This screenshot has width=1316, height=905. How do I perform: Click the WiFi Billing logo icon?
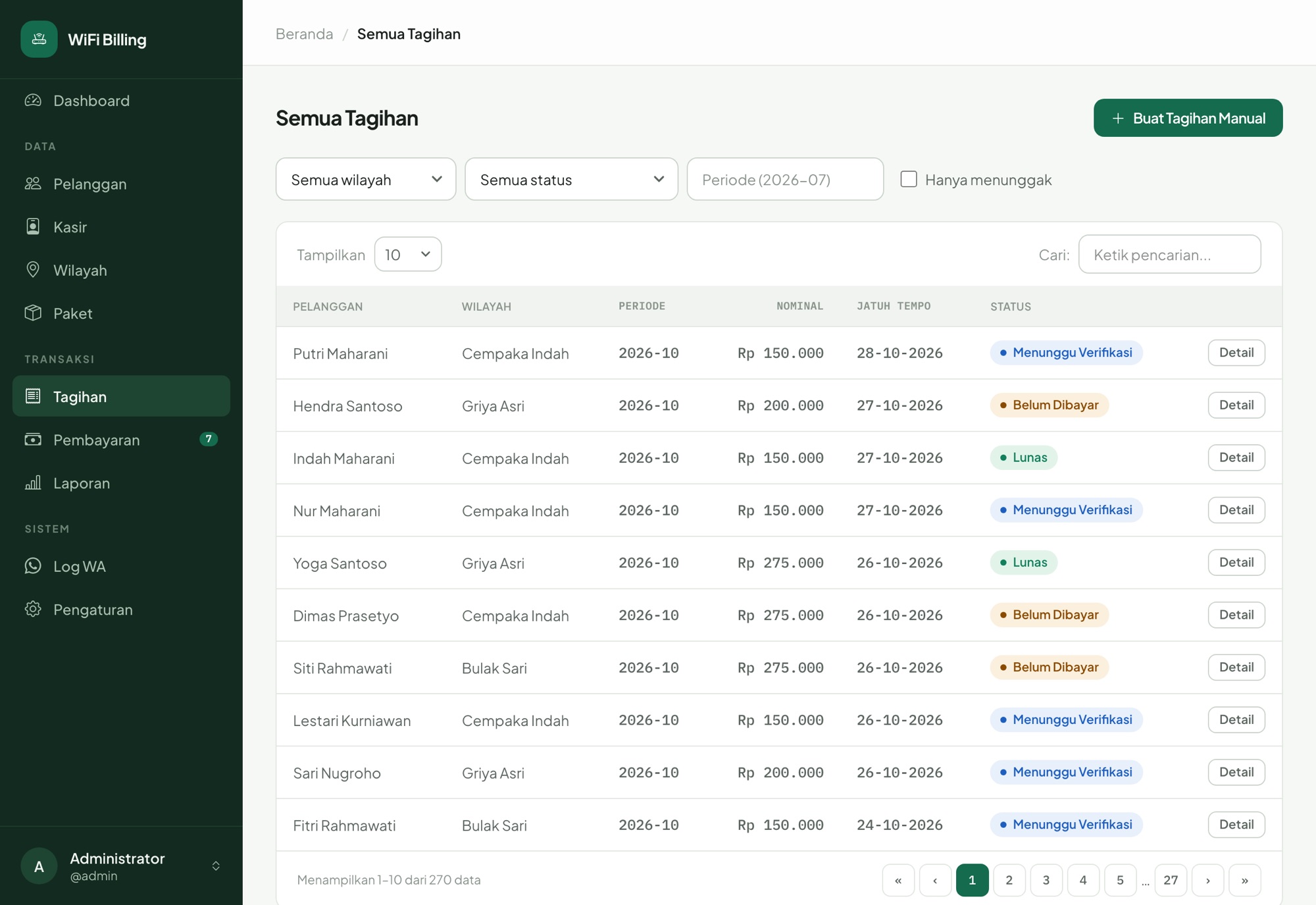[x=39, y=39]
